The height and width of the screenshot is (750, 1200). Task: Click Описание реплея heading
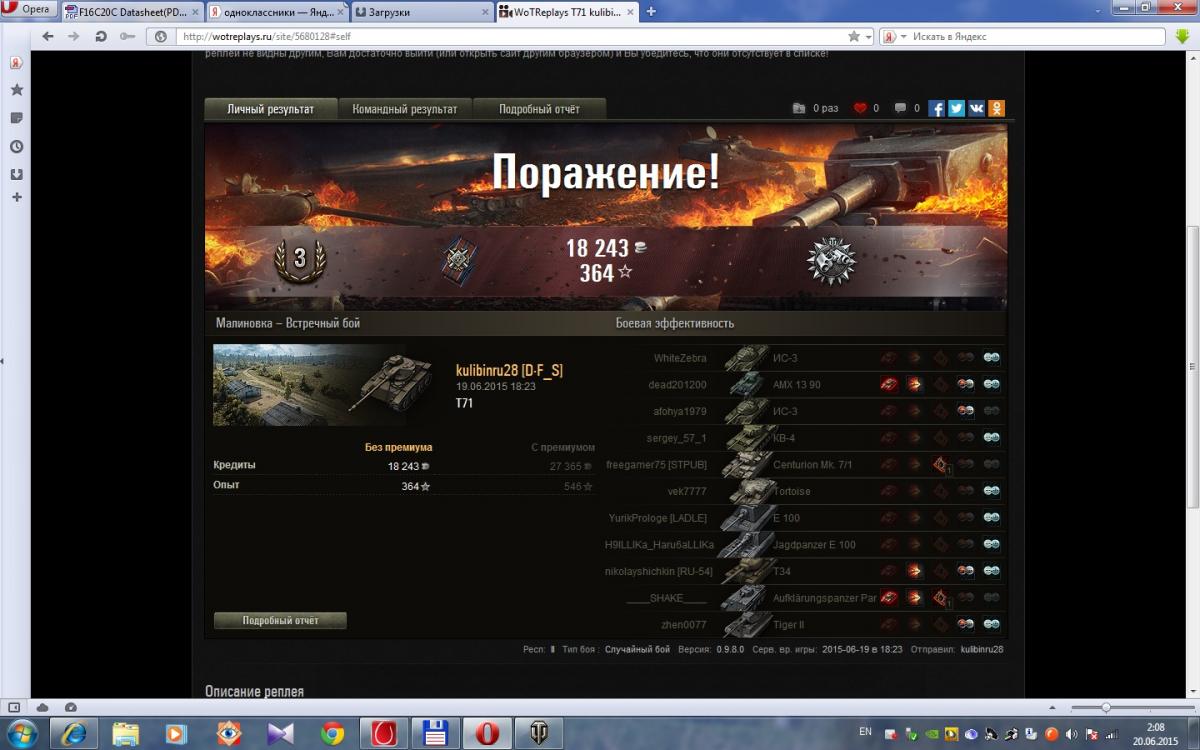tap(254, 691)
